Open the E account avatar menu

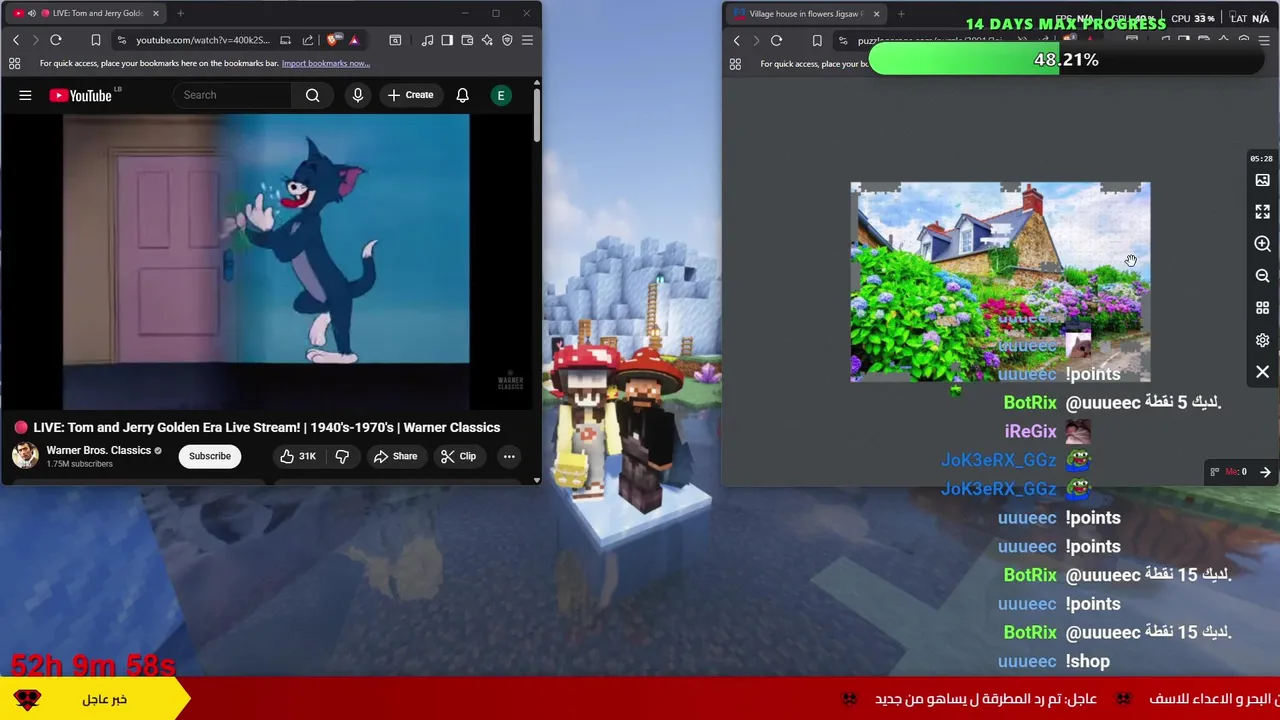(501, 95)
